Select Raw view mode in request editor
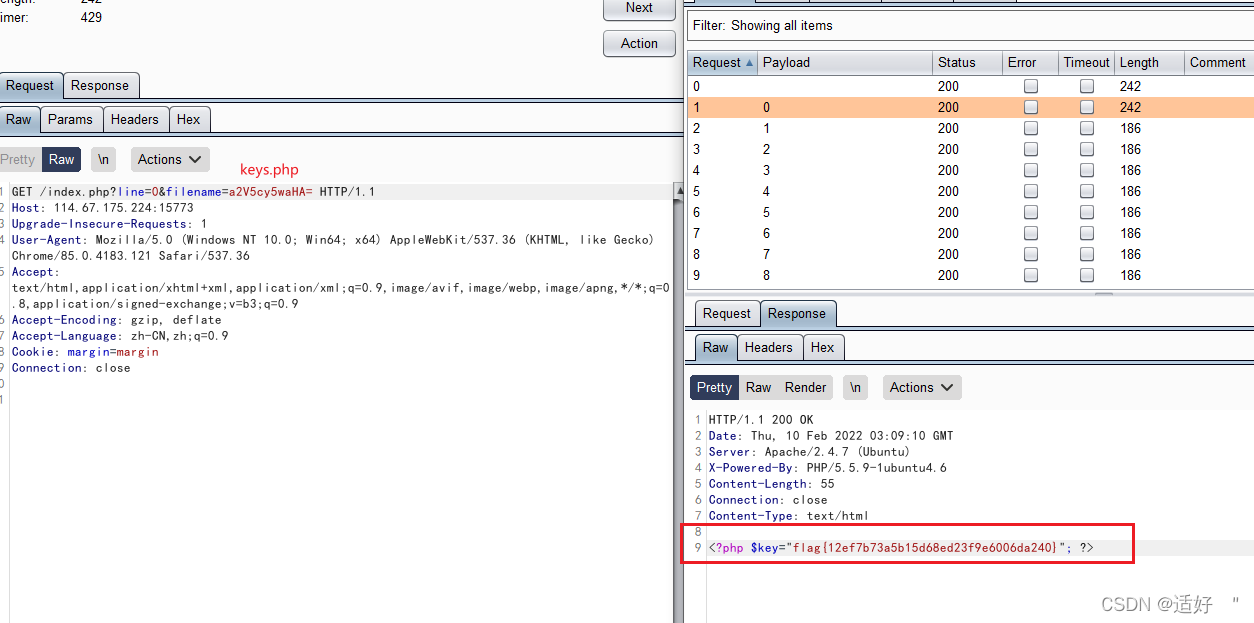The height and width of the screenshot is (623, 1254). (62, 160)
